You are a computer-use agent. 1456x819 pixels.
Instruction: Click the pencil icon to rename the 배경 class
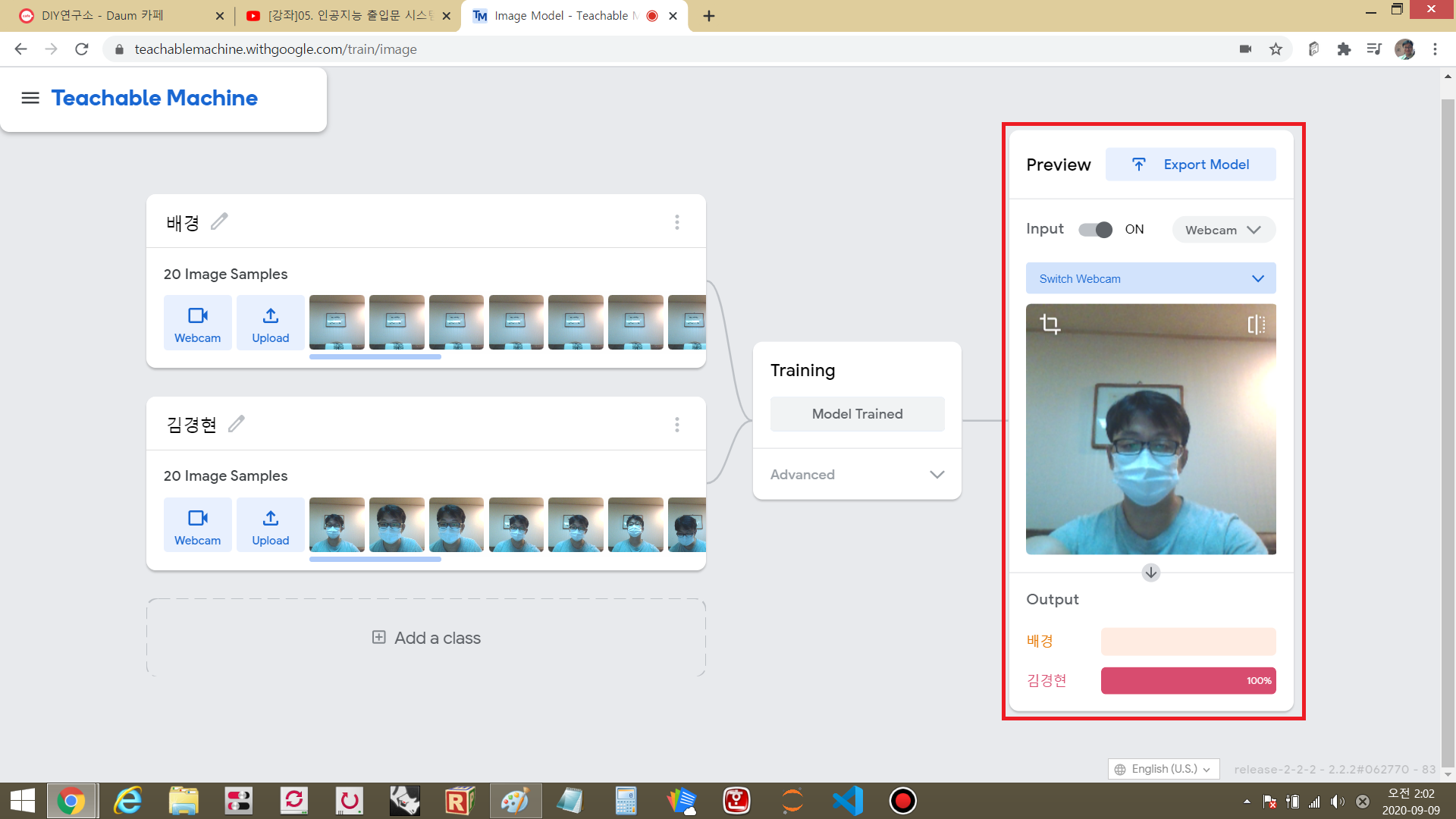click(x=219, y=221)
